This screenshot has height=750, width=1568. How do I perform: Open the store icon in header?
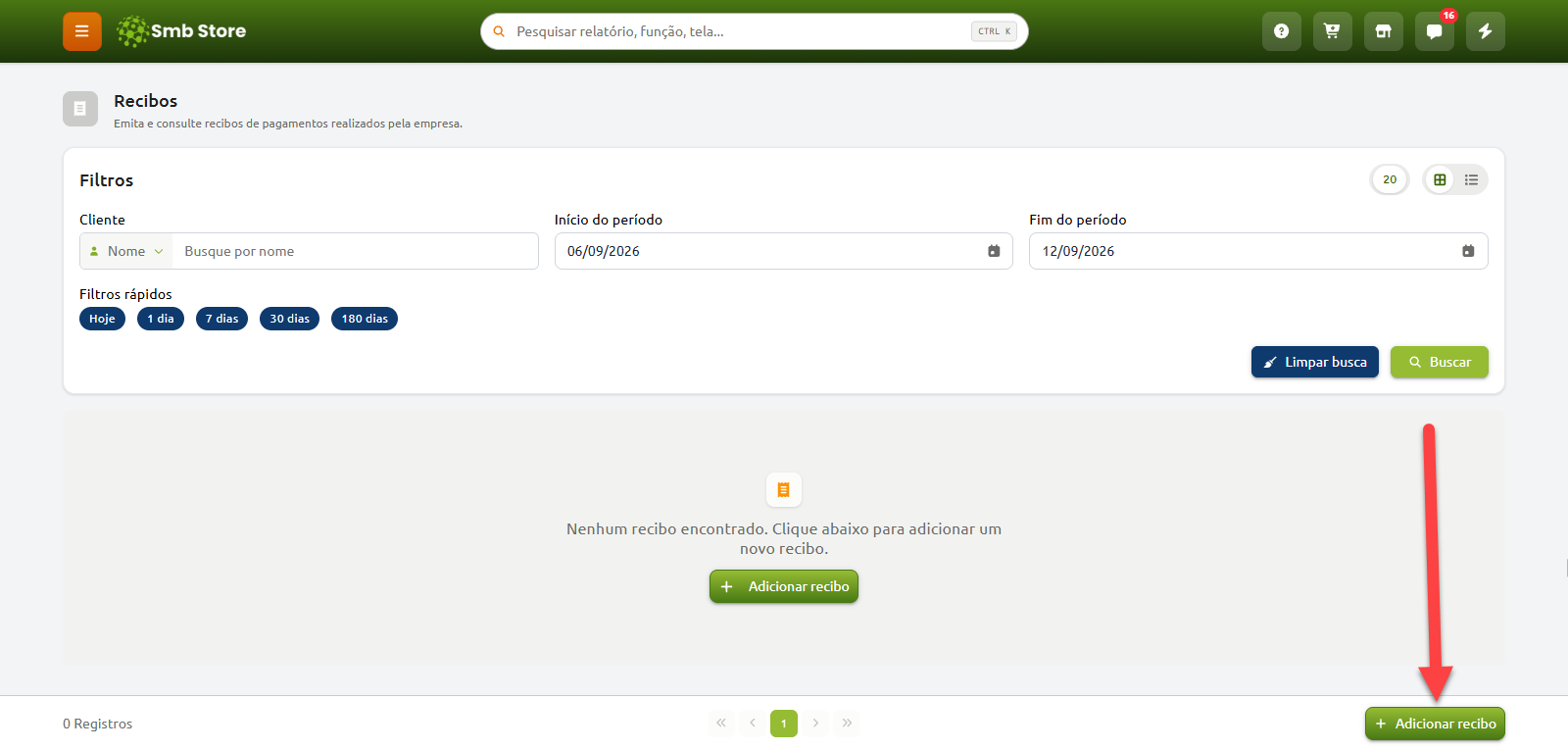[x=1383, y=31]
